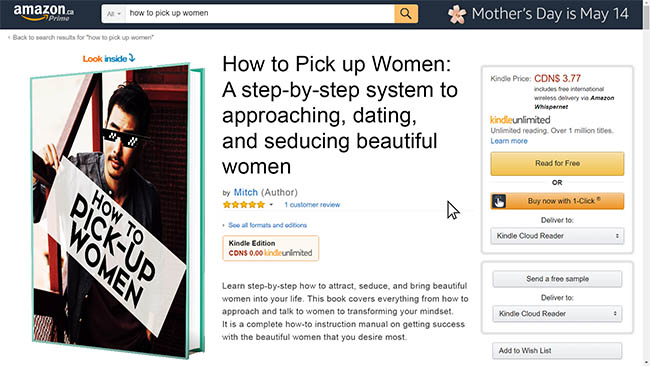Select the Kindle Edition format tab
Viewport: 650px width, 366px height.
tap(271, 248)
